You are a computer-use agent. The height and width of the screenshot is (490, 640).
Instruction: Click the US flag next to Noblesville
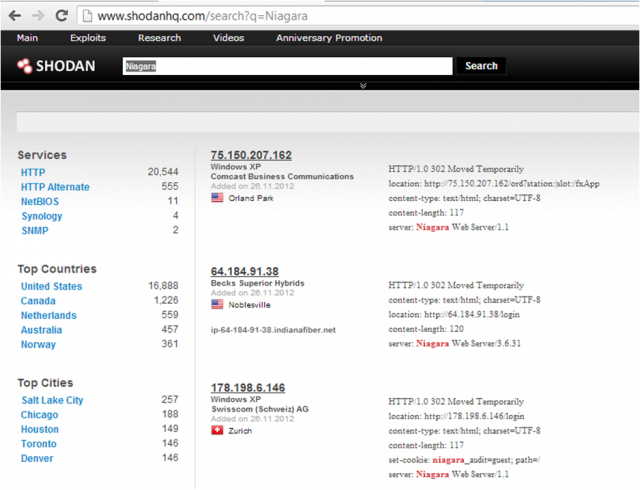(x=217, y=305)
